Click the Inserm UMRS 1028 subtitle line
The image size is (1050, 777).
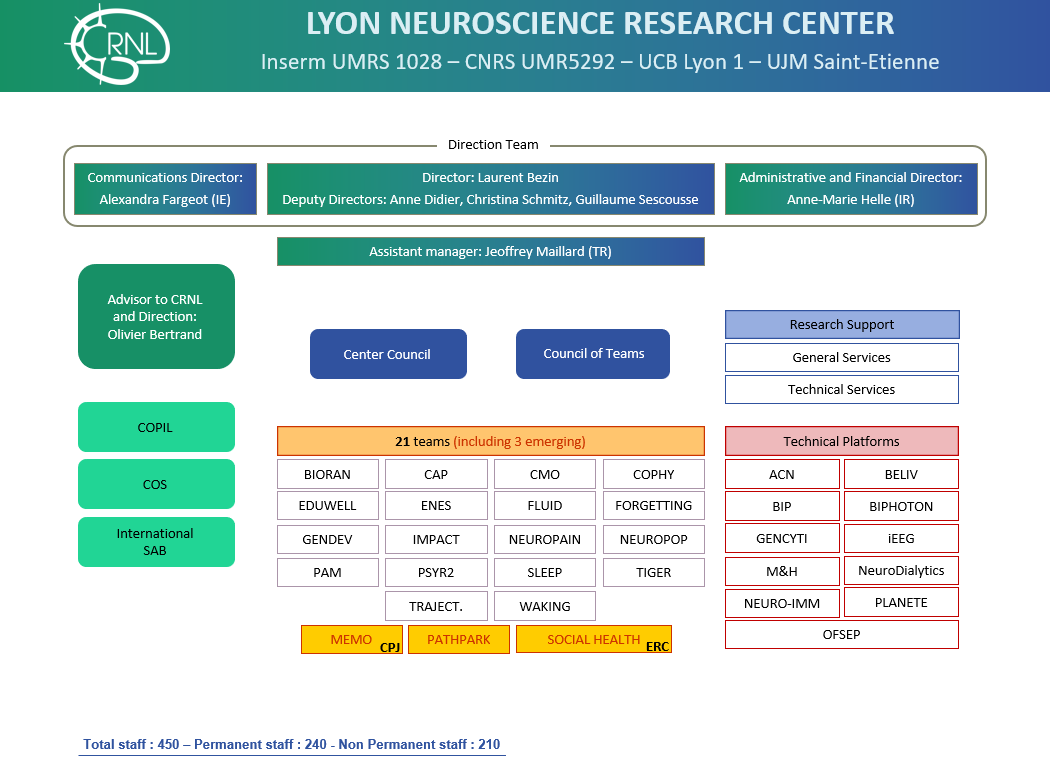click(600, 62)
